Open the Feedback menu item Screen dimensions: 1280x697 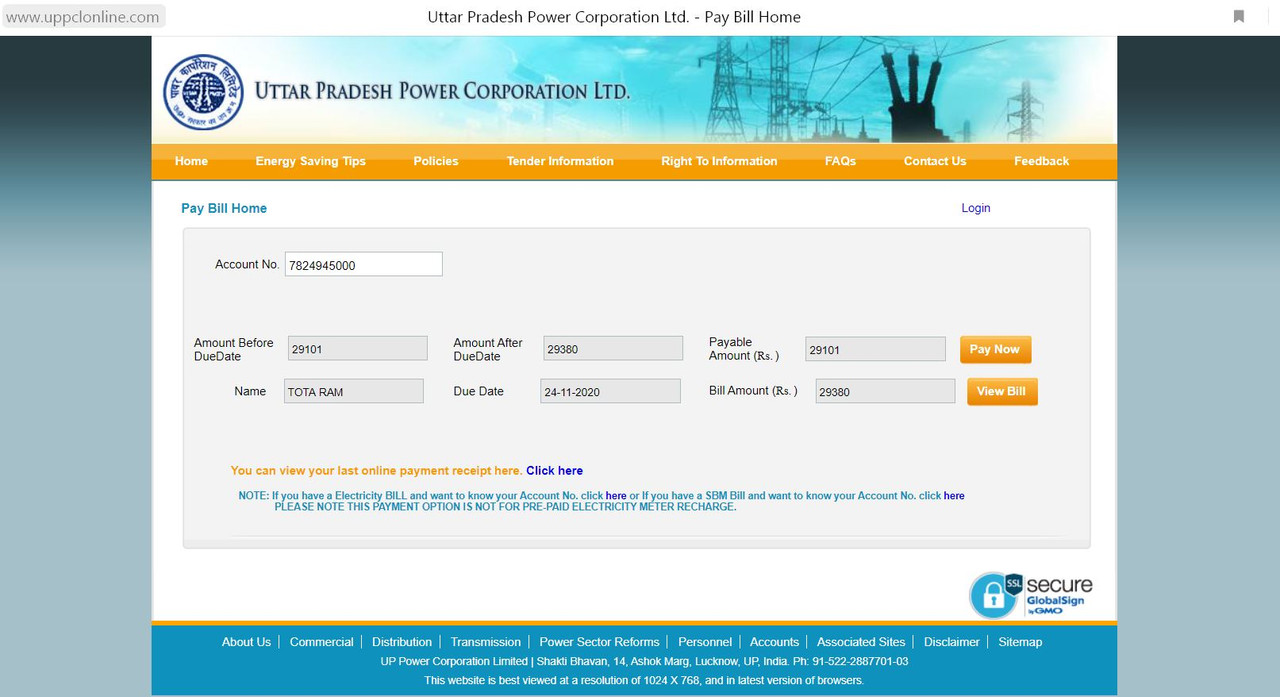[x=1041, y=161]
